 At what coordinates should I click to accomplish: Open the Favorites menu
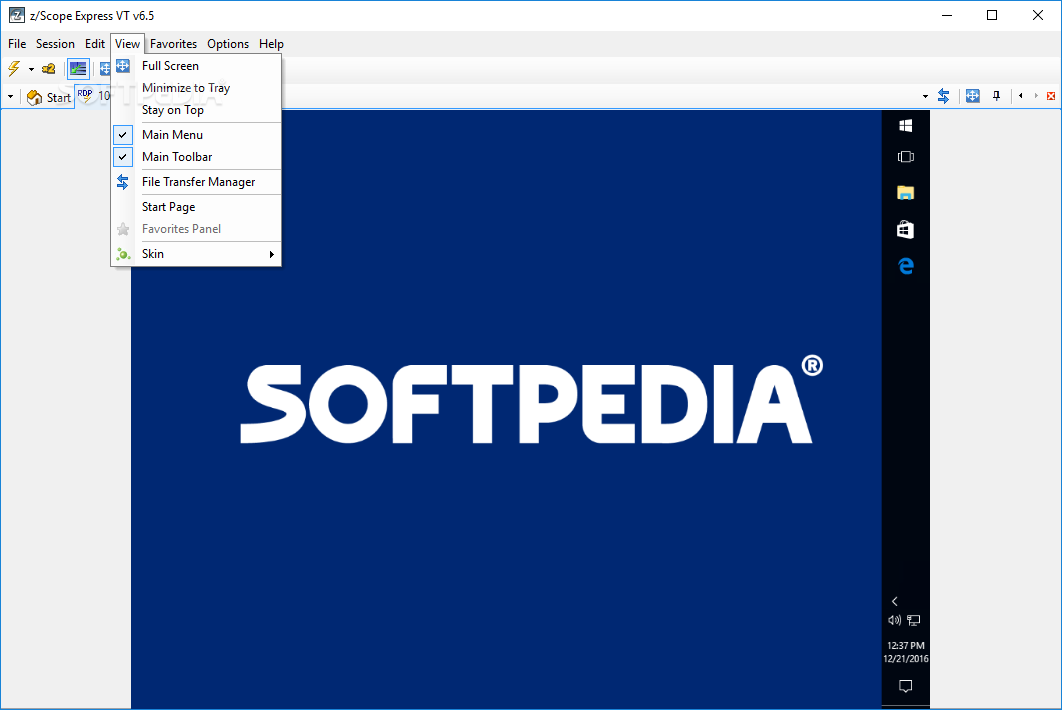(173, 44)
